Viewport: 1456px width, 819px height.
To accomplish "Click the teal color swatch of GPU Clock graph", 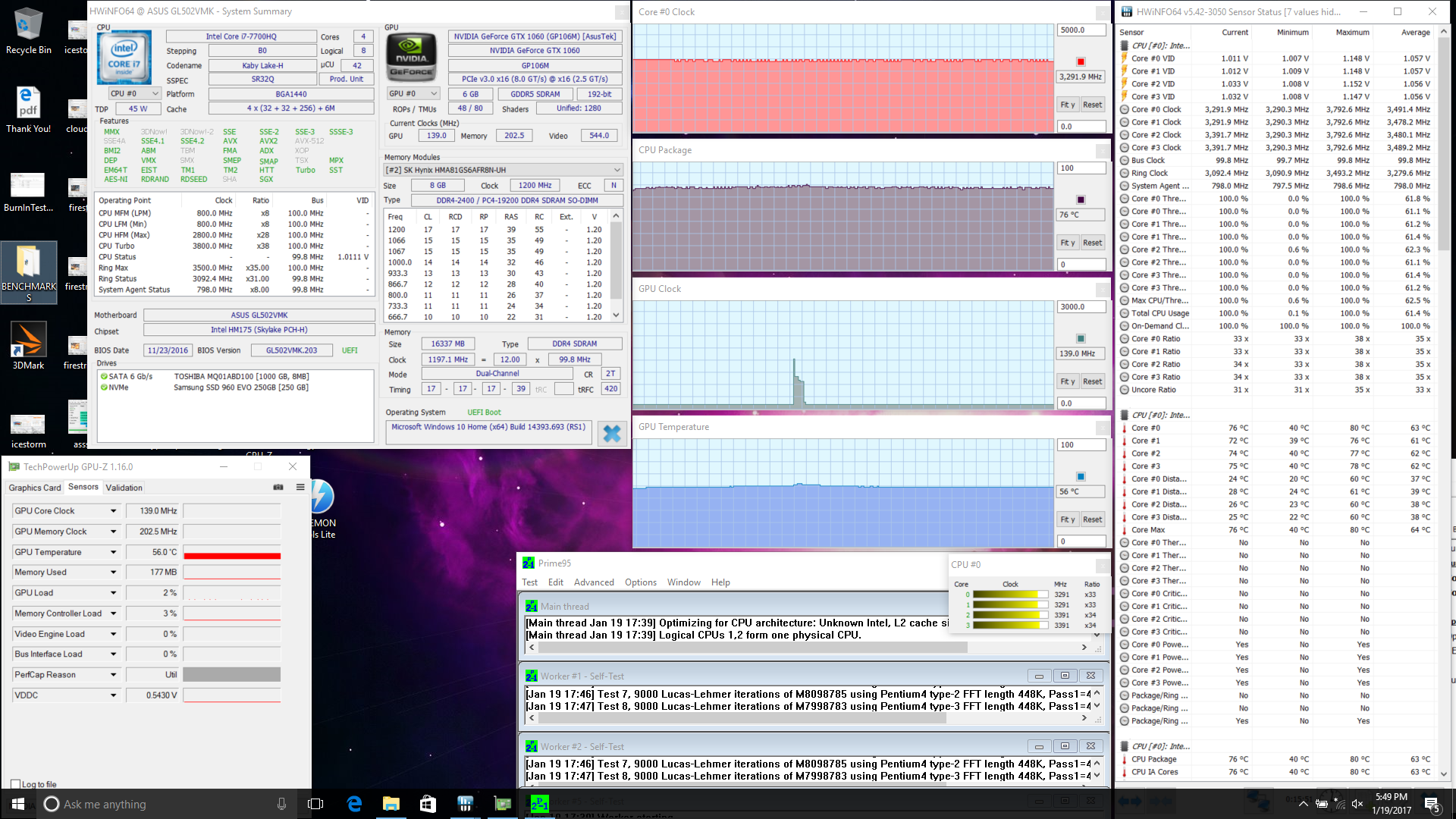I will click(1081, 339).
